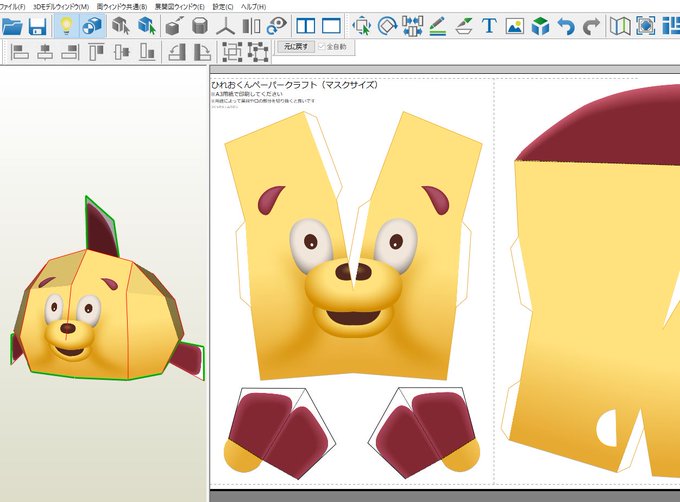Screen dimensions: 680x502
Task: Click the green-top 3D box icon
Action: tap(540, 26)
